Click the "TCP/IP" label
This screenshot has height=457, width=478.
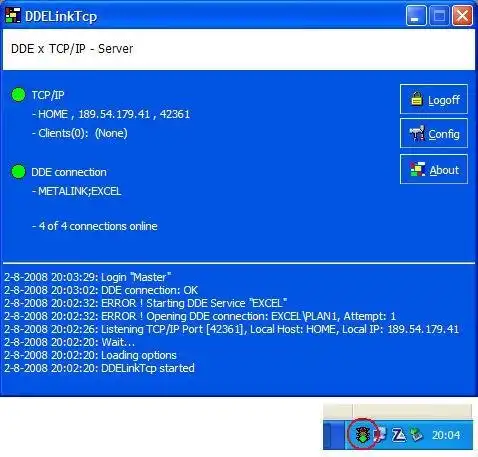(48, 95)
